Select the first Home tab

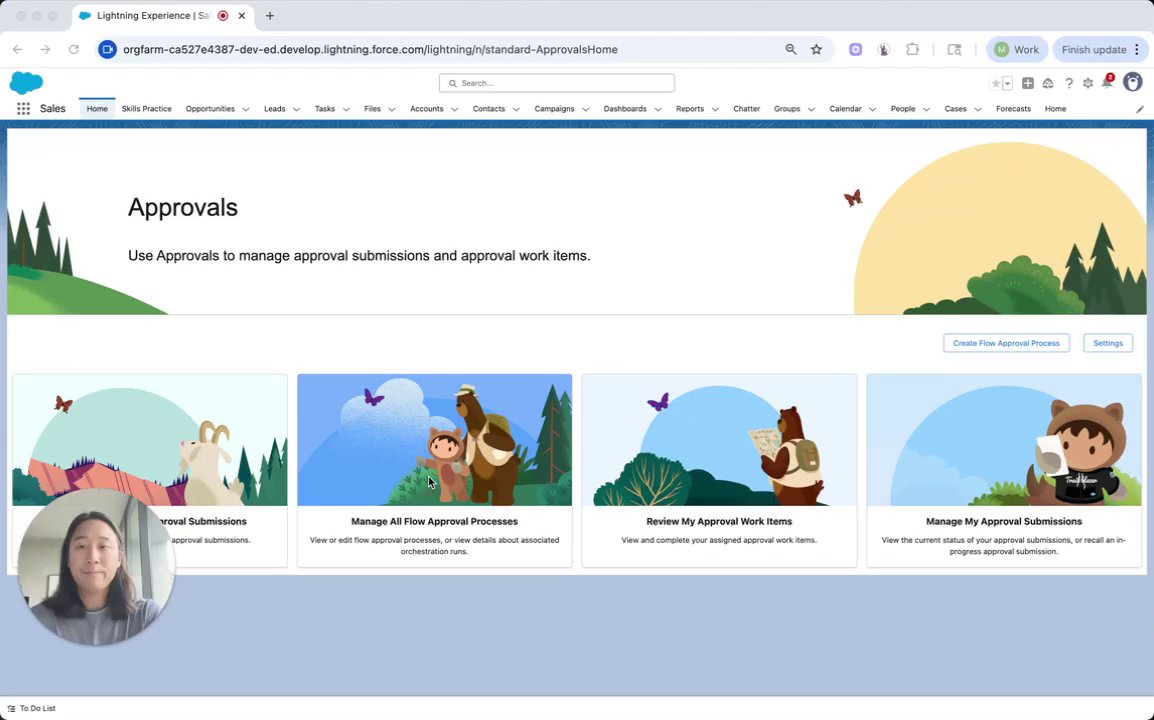[97, 109]
